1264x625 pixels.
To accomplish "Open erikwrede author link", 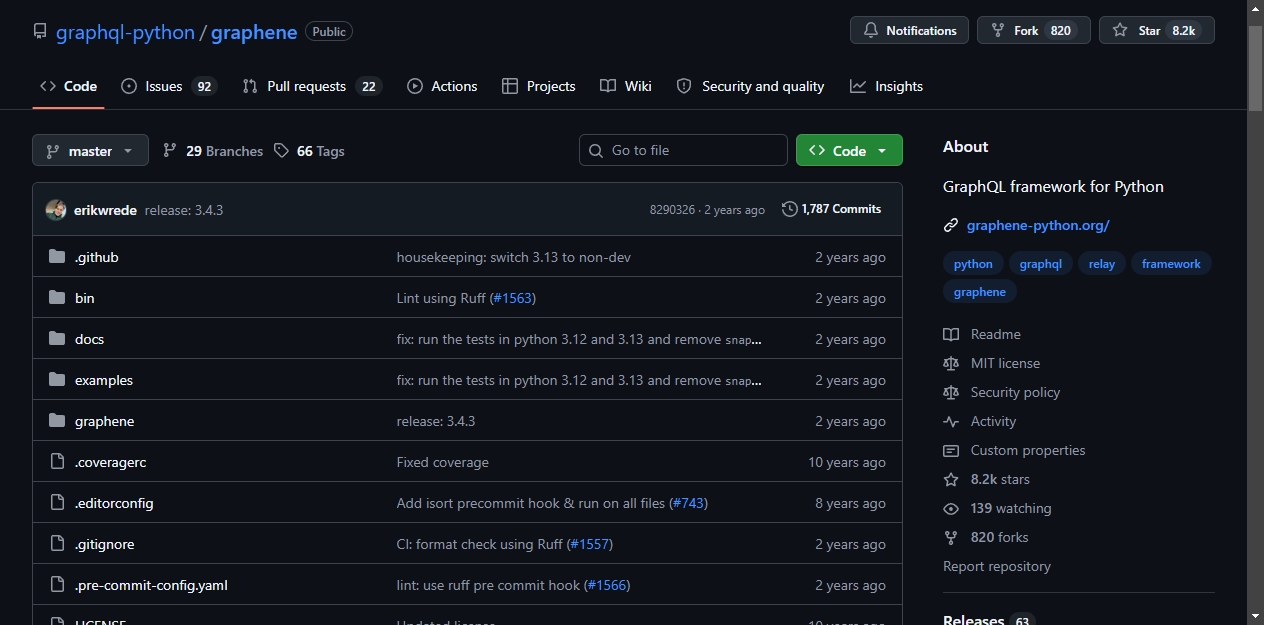I will click(x=105, y=210).
